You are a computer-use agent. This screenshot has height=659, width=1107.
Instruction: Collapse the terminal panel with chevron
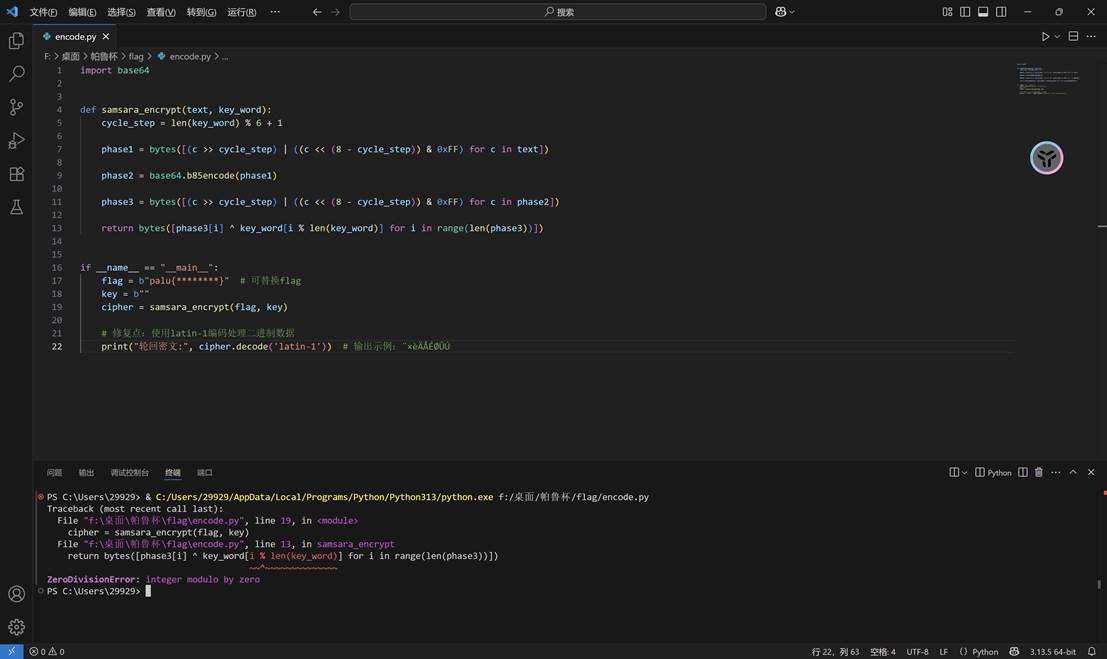(x=1073, y=472)
